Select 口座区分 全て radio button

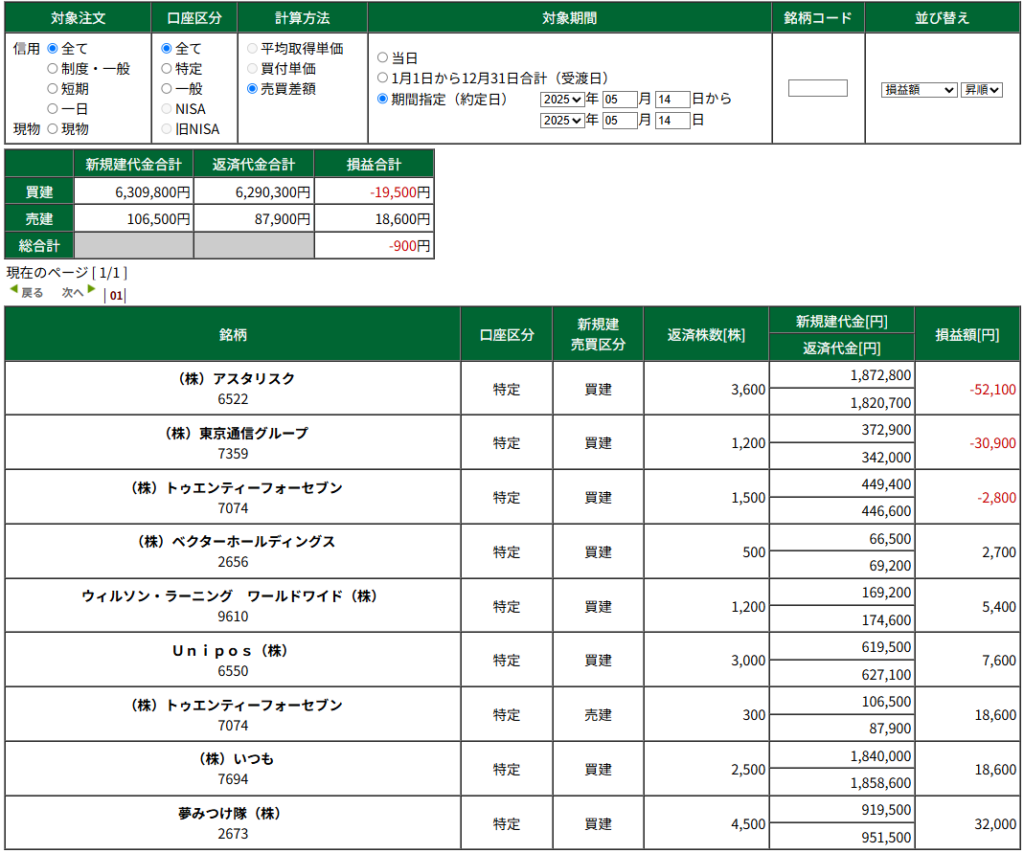click(167, 48)
